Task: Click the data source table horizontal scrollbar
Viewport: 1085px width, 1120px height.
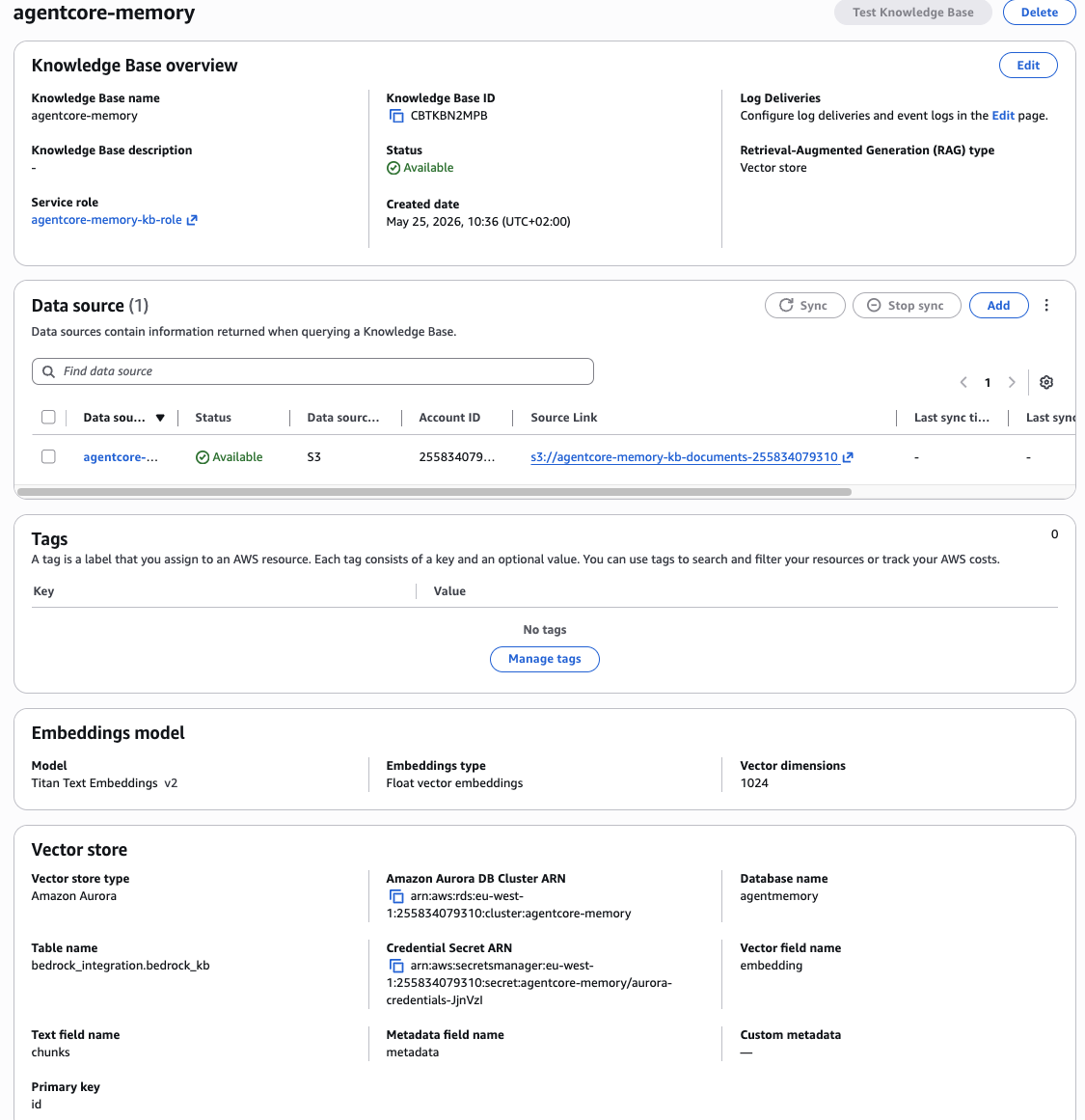Action: [434, 492]
